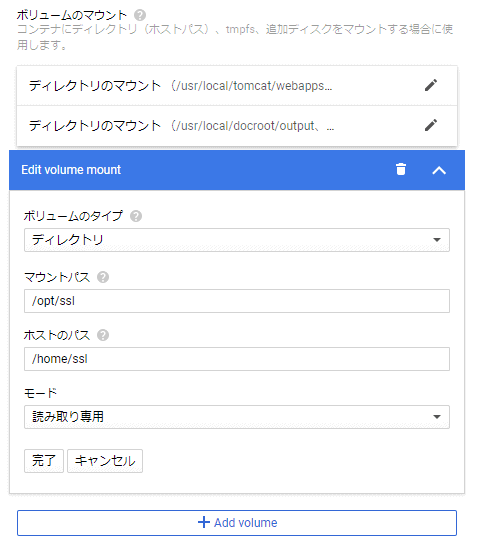Show help icon next to ホストのパス

click(x=103, y=335)
